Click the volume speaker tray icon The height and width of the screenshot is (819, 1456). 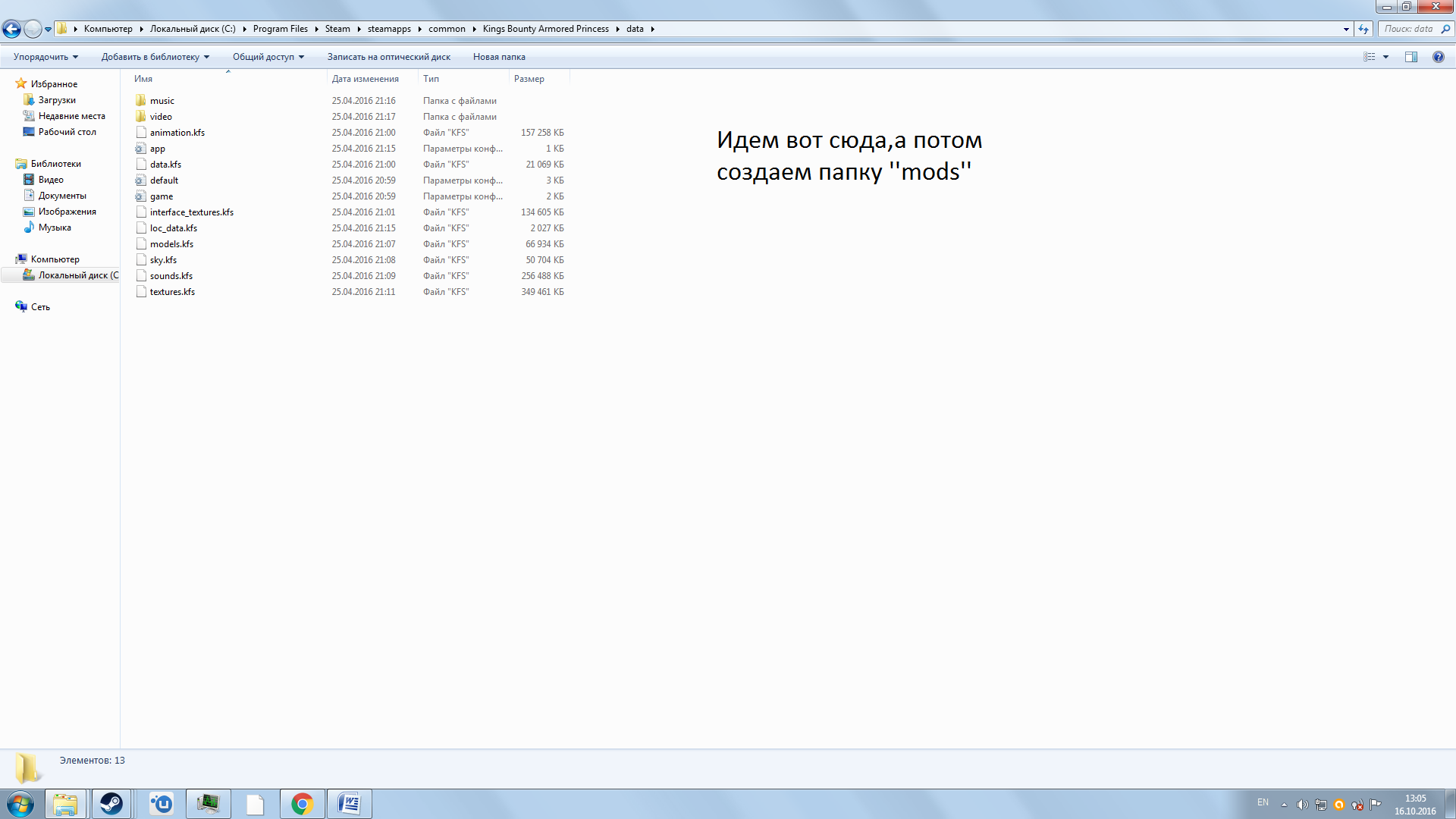point(1302,805)
